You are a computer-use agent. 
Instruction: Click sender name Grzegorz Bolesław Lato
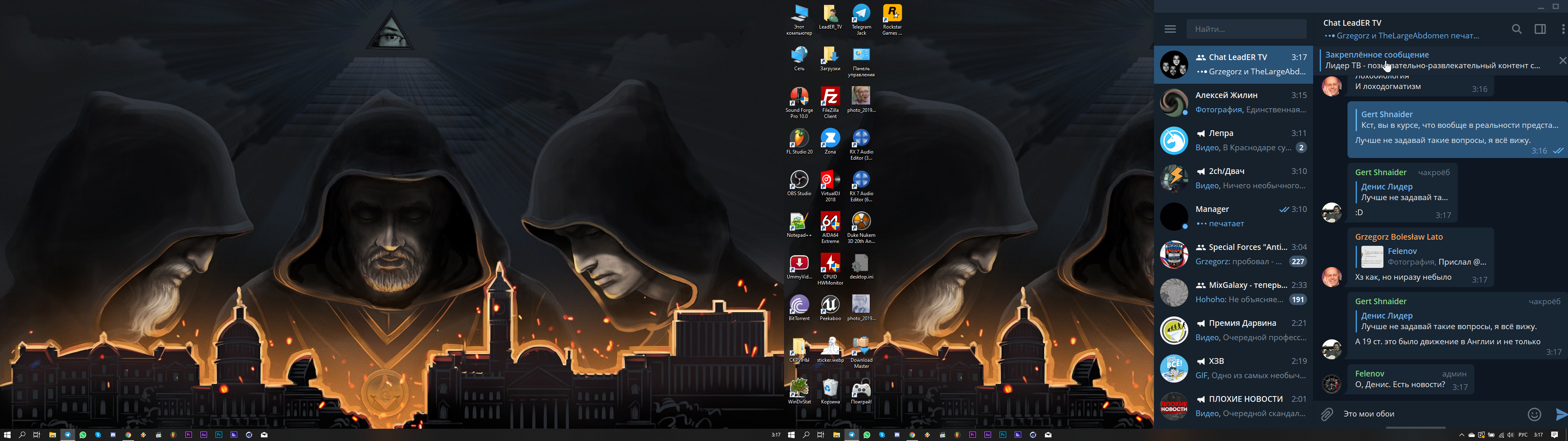pyautogui.click(x=1399, y=237)
